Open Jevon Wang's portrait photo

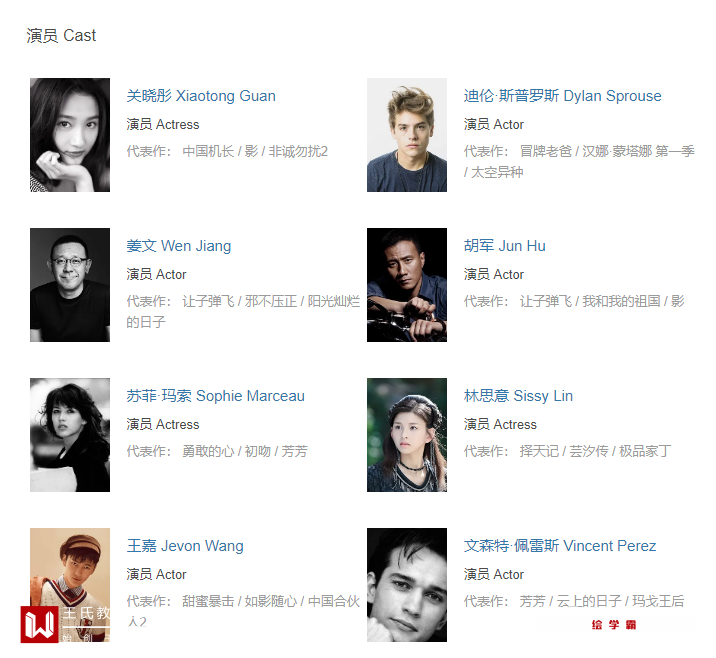pyautogui.click(x=70, y=585)
